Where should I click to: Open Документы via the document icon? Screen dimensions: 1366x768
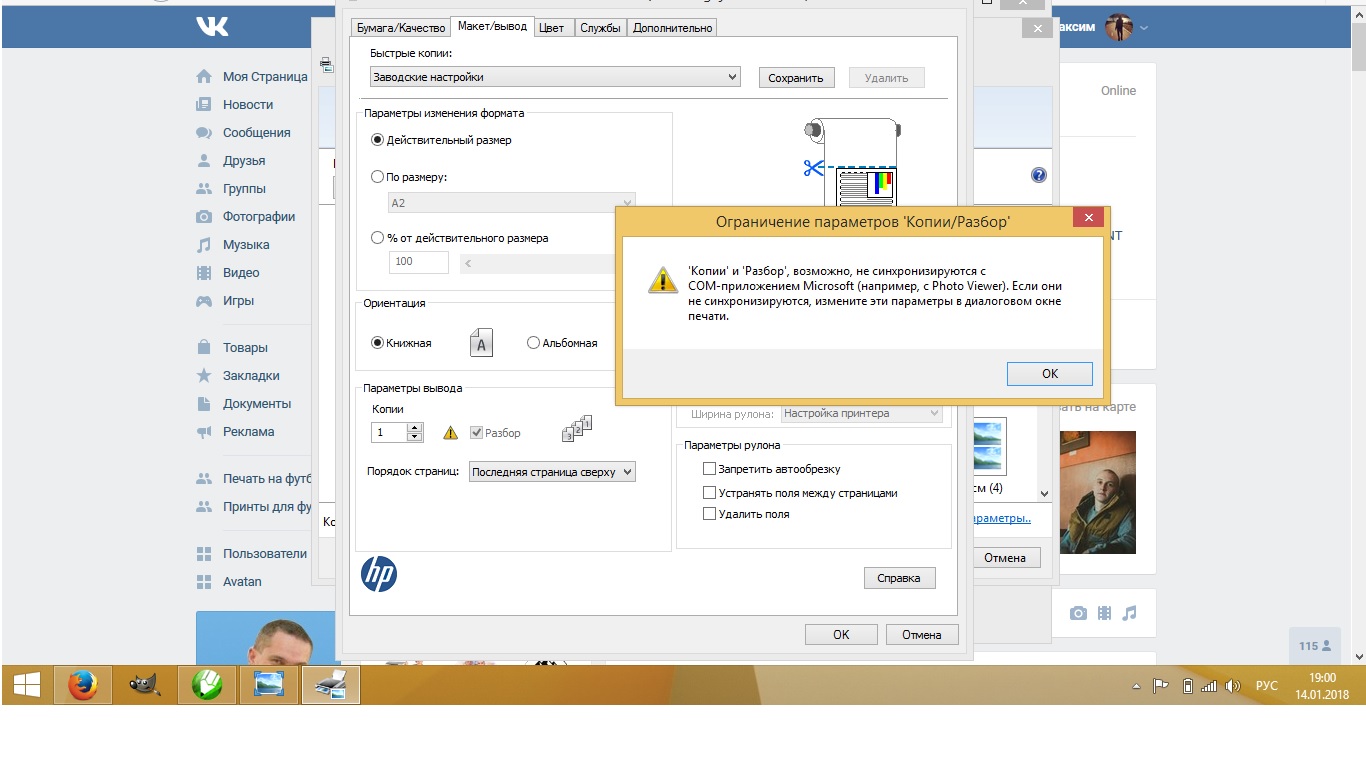point(204,404)
